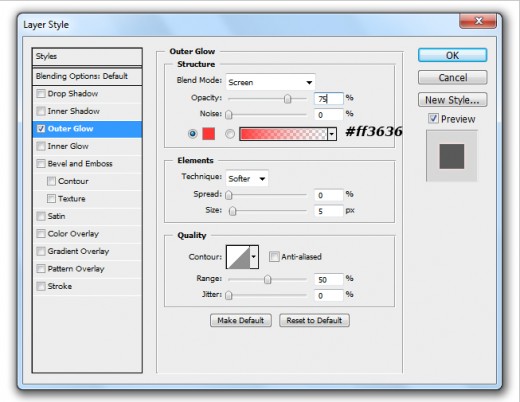This screenshot has width=520, height=402.
Task: Click the Cancel button
Action: 452,77
